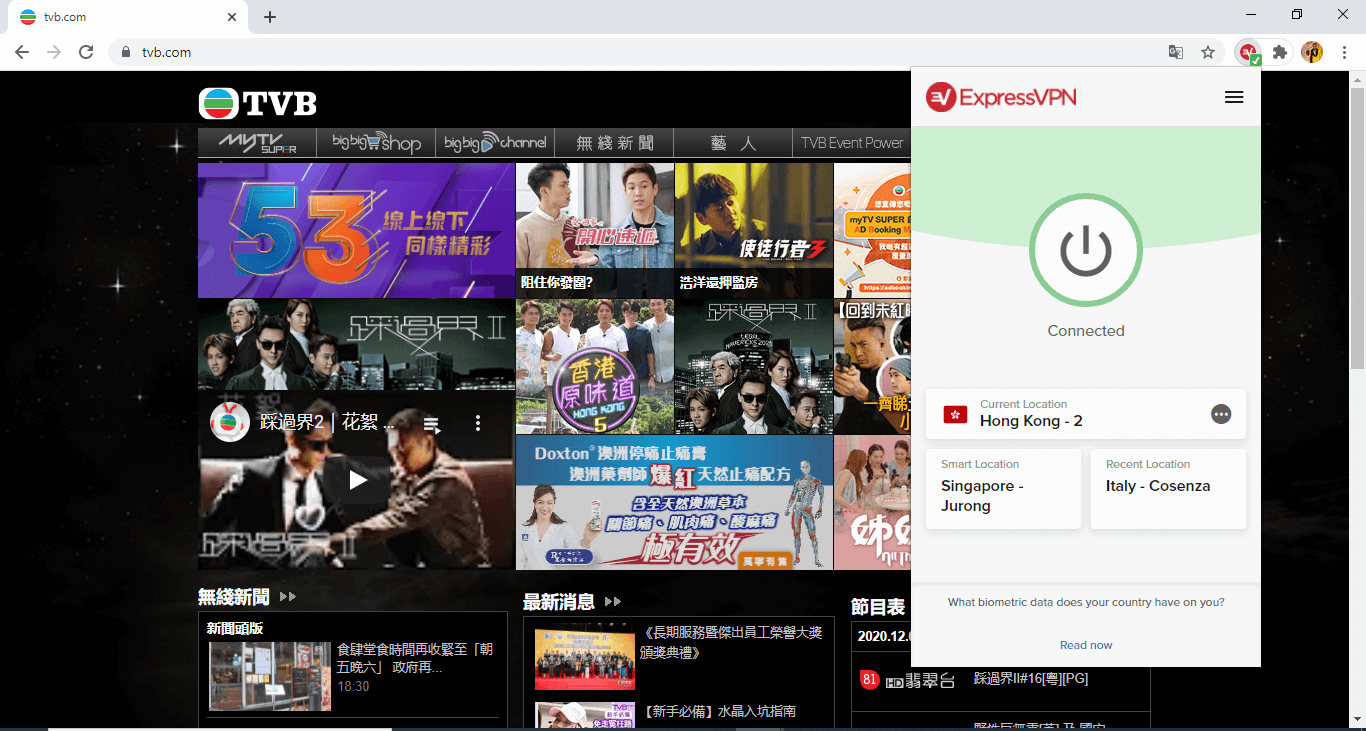Screen dimensions: 1366x731
Task: Select the Italy - Cosenza recent location
Action: (x=1168, y=489)
